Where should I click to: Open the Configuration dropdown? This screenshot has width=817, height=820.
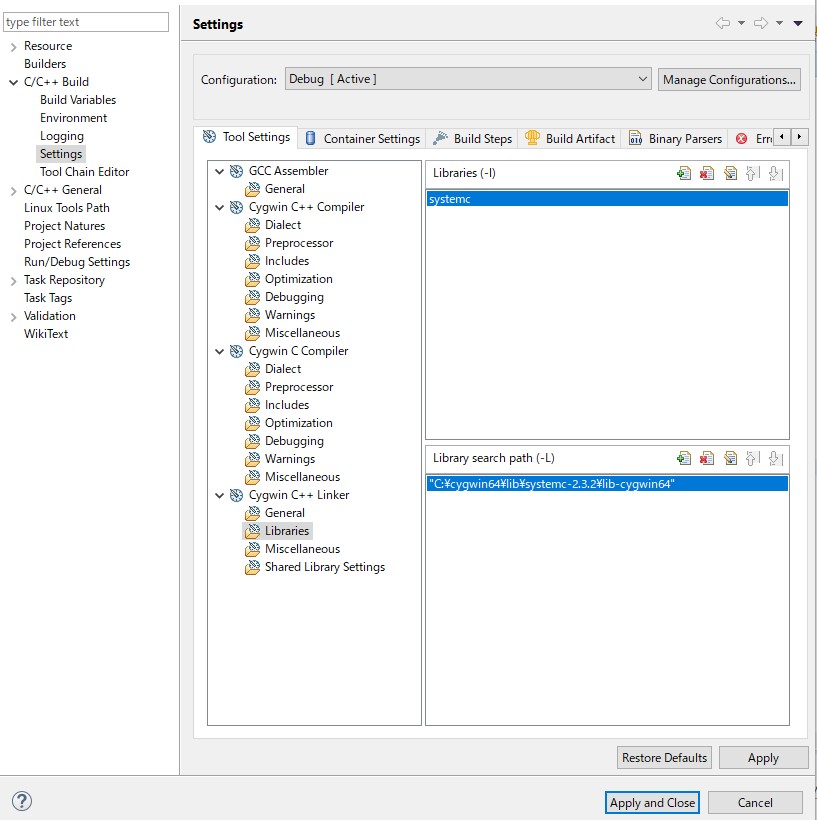[x=643, y=78]
